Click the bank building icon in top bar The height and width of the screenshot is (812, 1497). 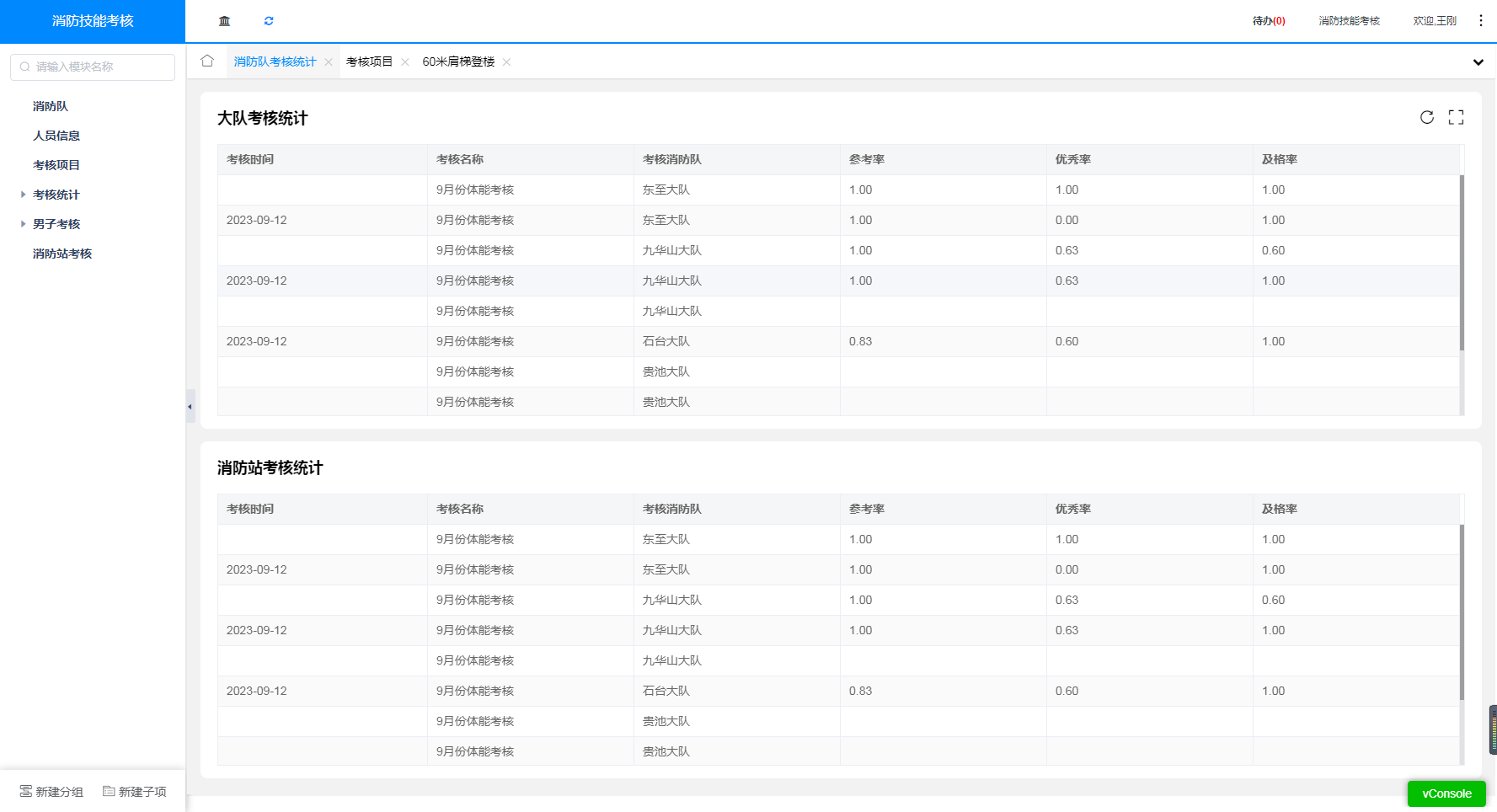point(224,21)
